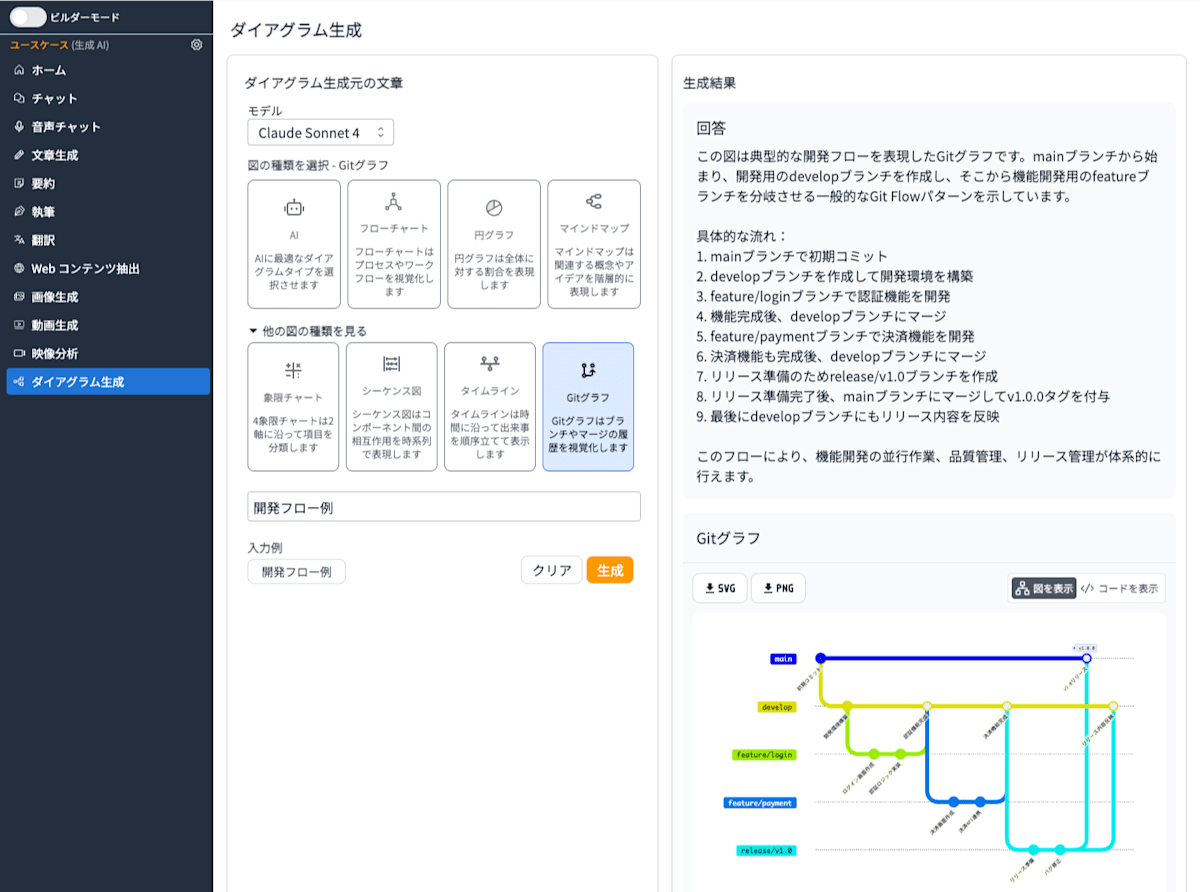1200x892 pixels.
Task: Select the タイムライン diagram type card
Action: 490,407
